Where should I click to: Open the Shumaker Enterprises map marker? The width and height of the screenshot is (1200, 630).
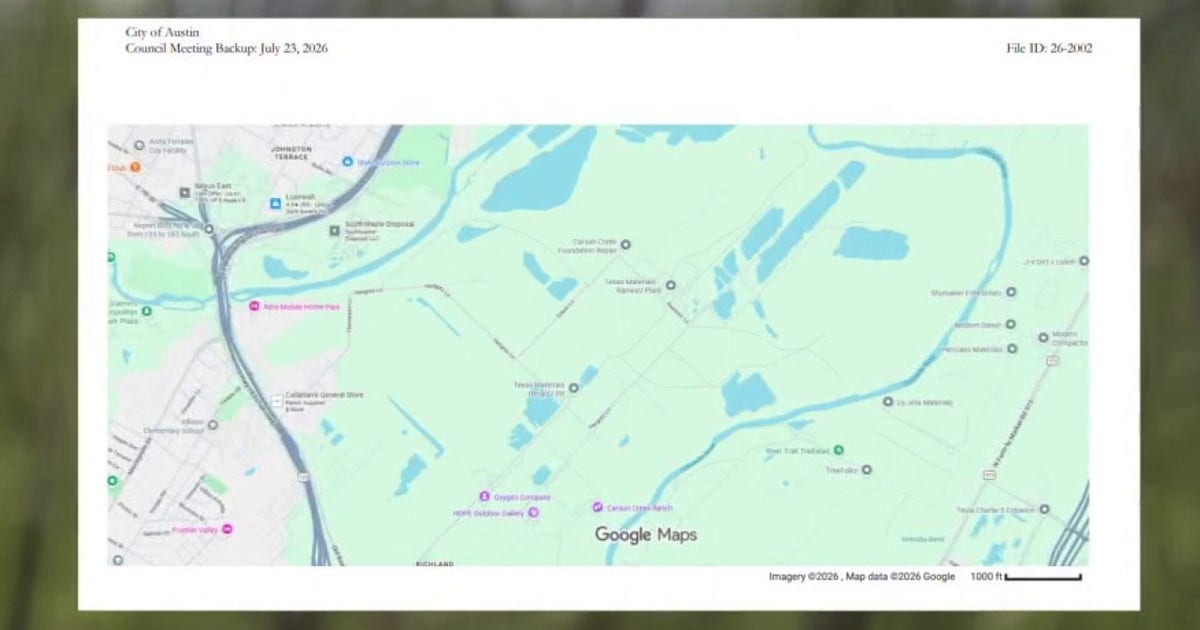[1011, 292]
